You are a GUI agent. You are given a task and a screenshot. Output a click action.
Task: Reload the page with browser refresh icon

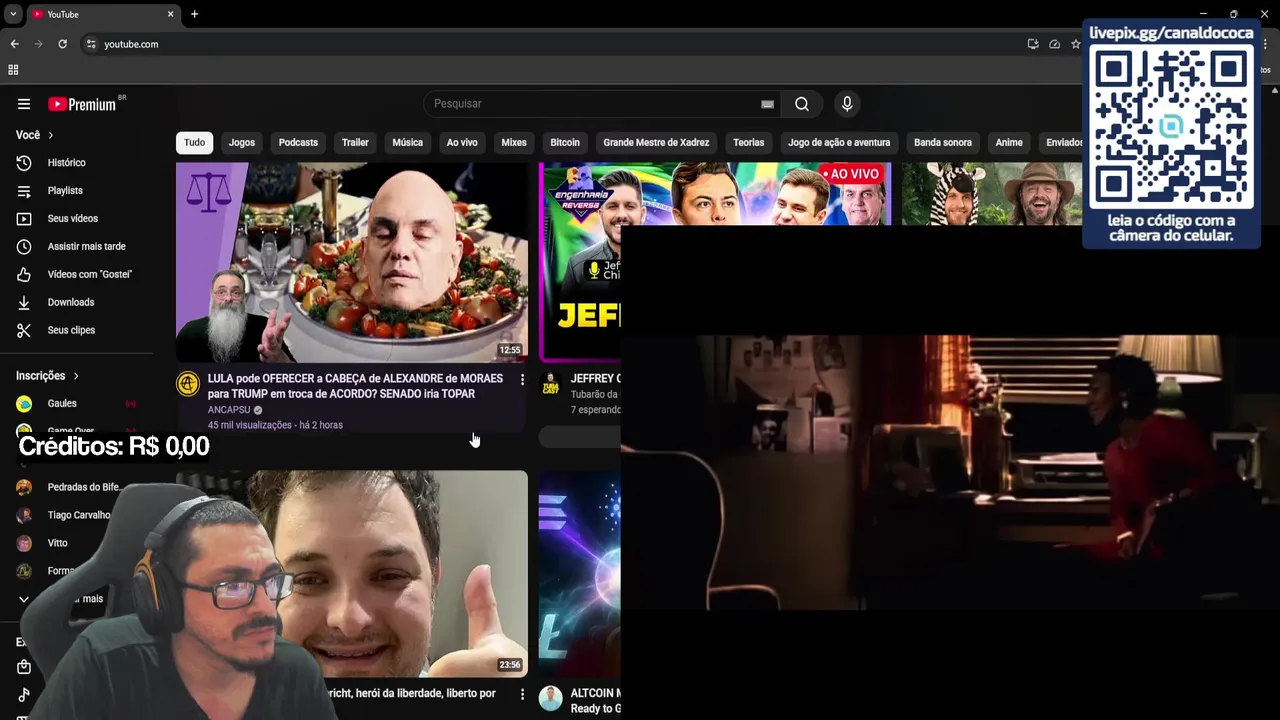(x=62, y=44)
